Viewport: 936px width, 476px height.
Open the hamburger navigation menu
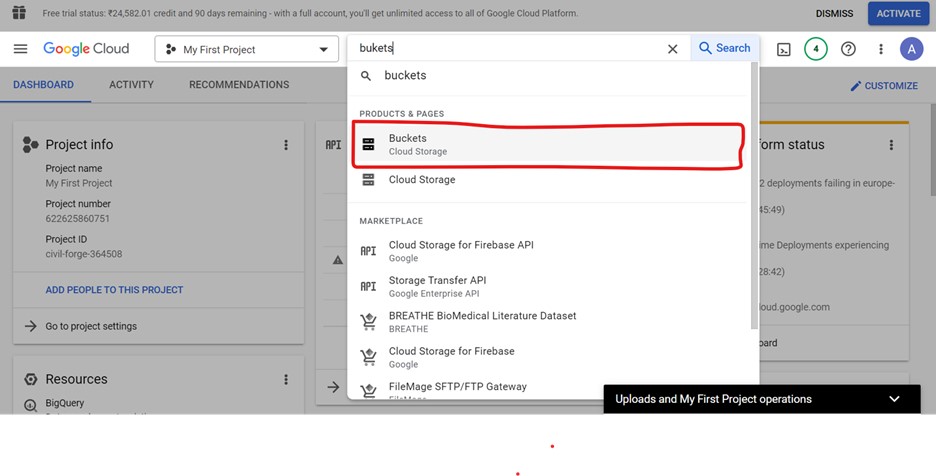click(x=20, y=49)
